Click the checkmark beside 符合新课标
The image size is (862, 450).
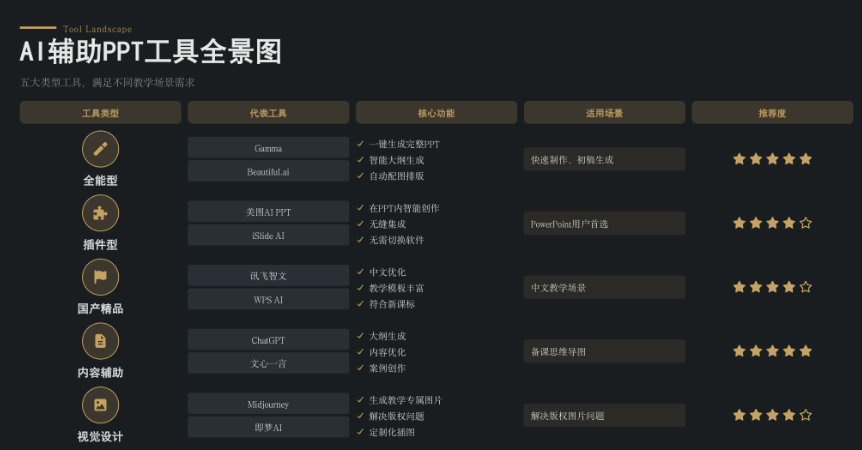click(360, 304)
